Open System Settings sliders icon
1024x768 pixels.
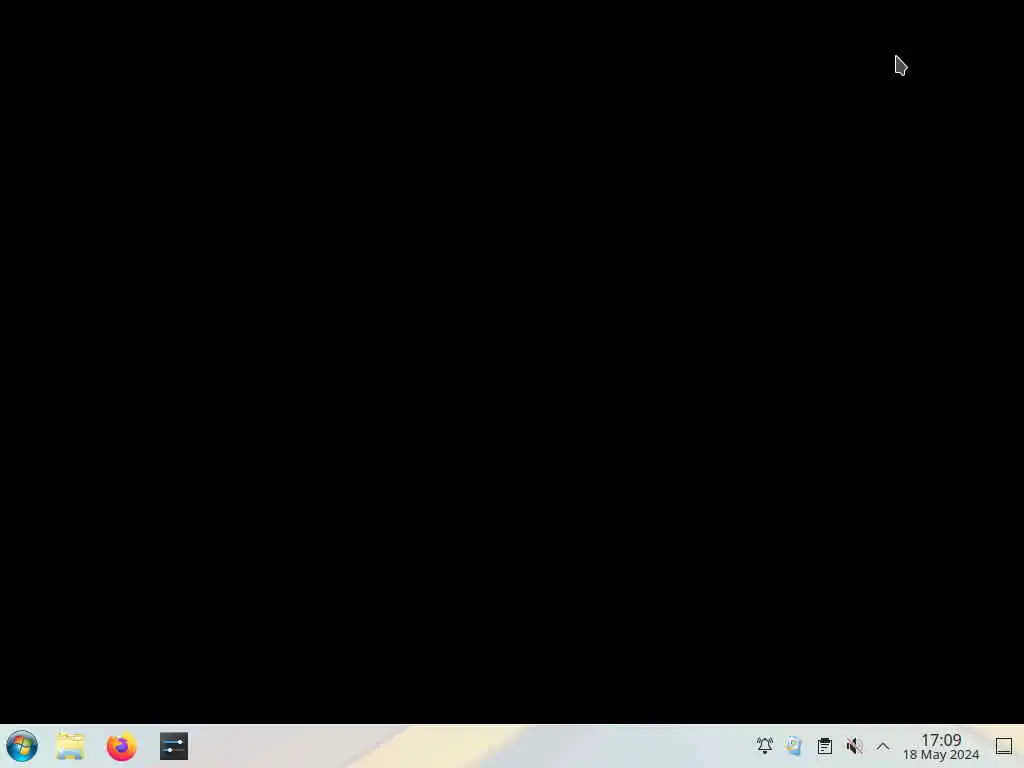click(174, 746)
